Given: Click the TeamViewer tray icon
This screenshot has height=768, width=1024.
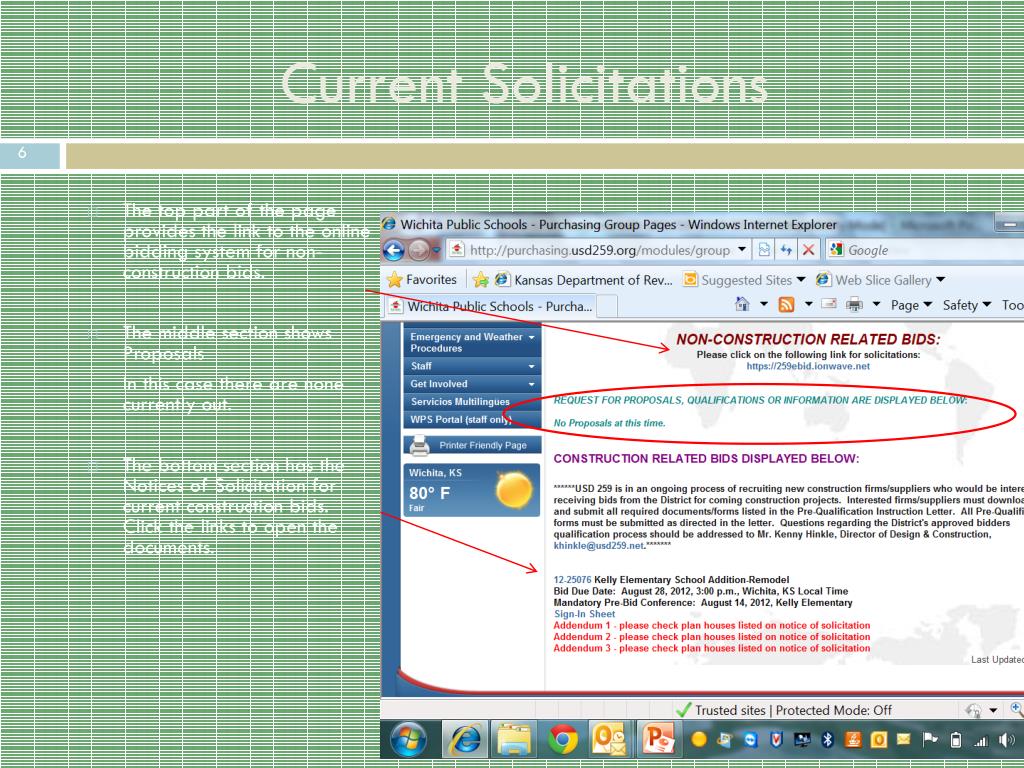Looking at the screenshot, I should tap(751, 739).
